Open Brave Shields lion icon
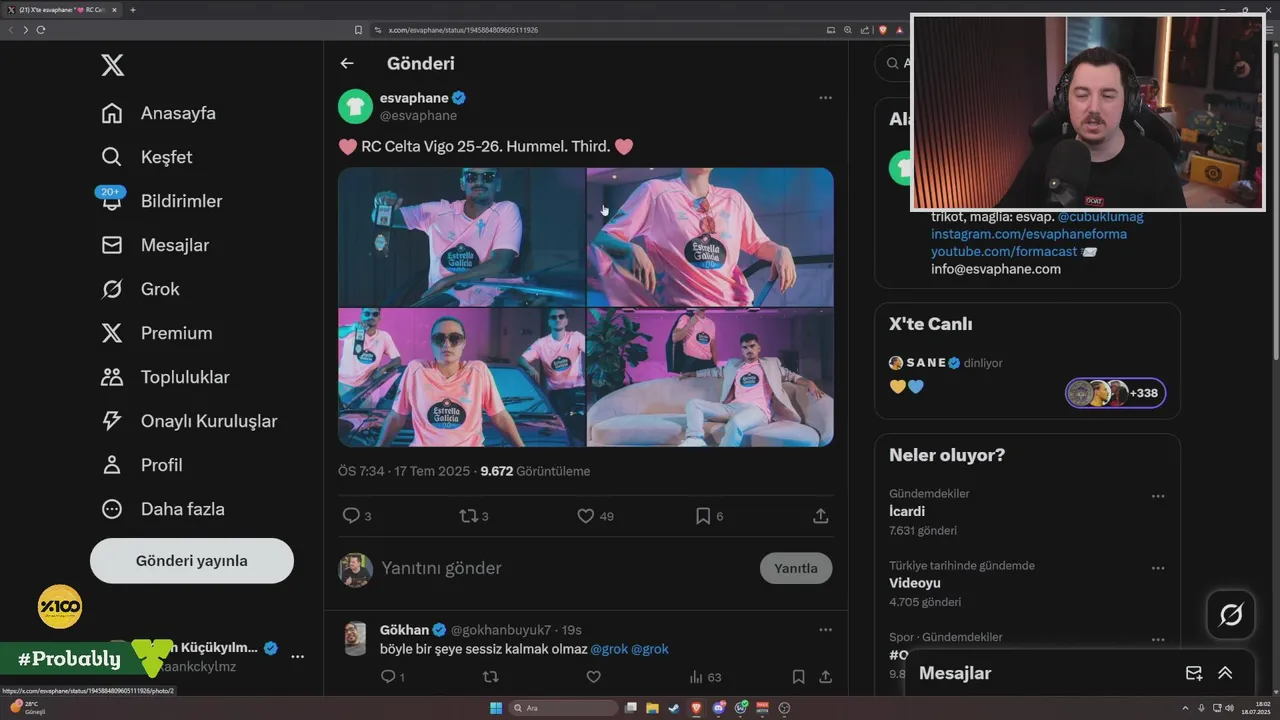The width and height of the screenshot is (1280, 720). tap(882, 30)
